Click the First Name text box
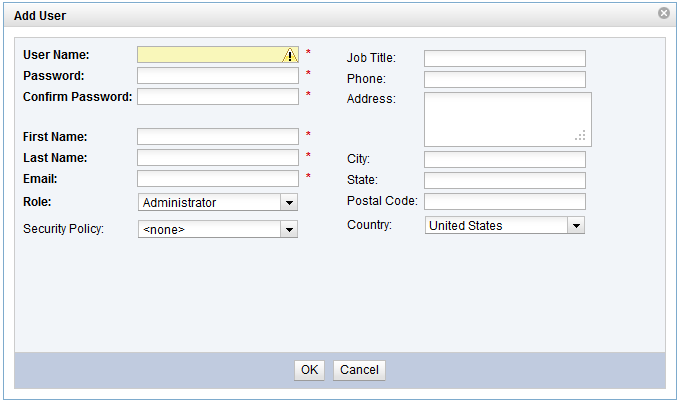679x403 pixels. coord(218,136)
